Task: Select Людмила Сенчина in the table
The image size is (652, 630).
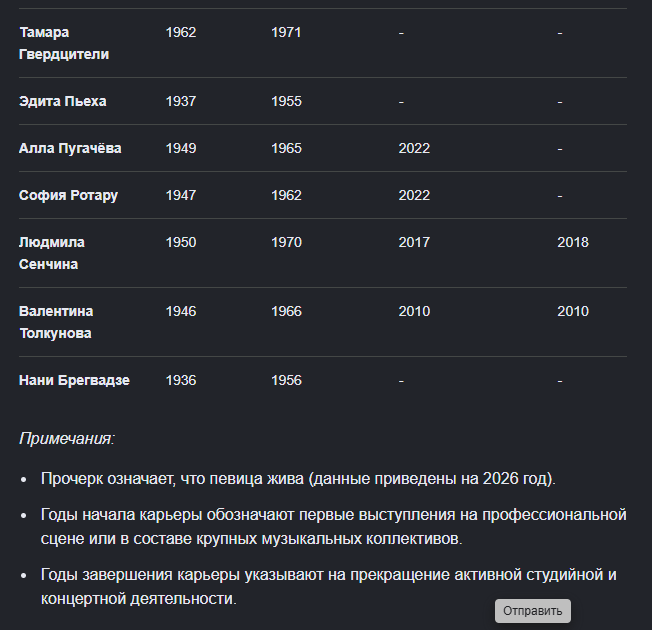Action: pyautogui.click(x=52, y=253)
